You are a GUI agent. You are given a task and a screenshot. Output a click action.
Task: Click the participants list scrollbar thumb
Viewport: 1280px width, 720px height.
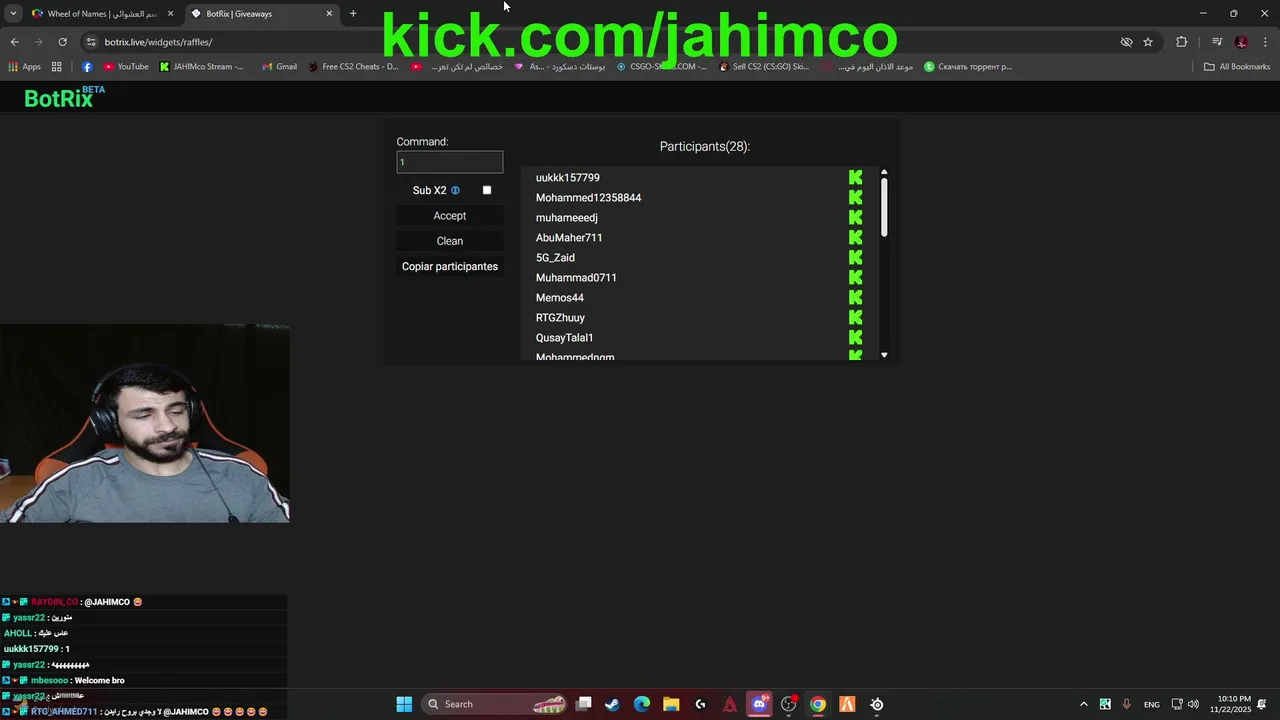(884, 207)
